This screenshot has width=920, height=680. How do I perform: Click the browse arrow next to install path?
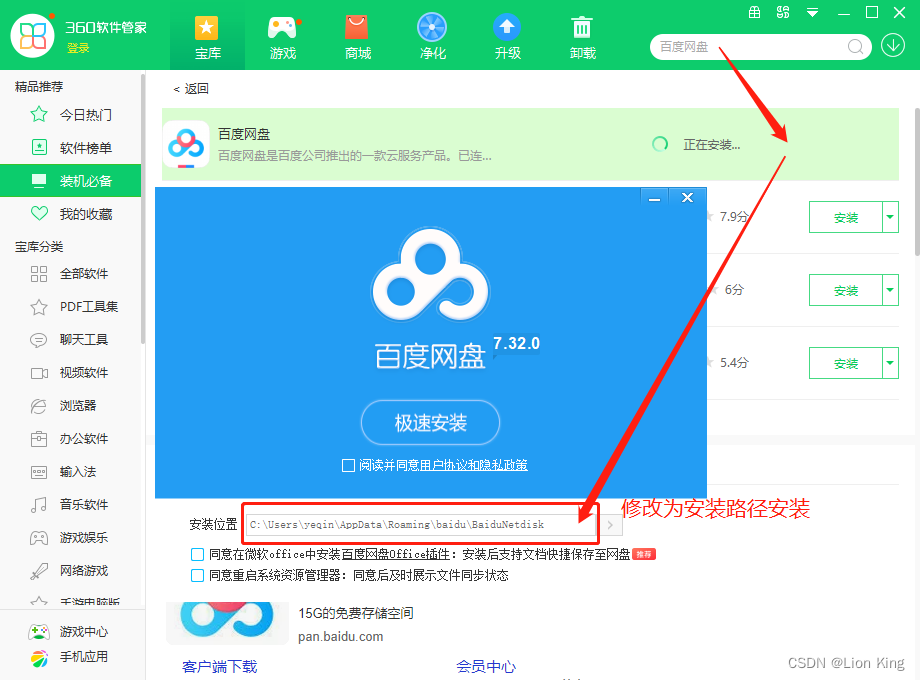point(610,525)
